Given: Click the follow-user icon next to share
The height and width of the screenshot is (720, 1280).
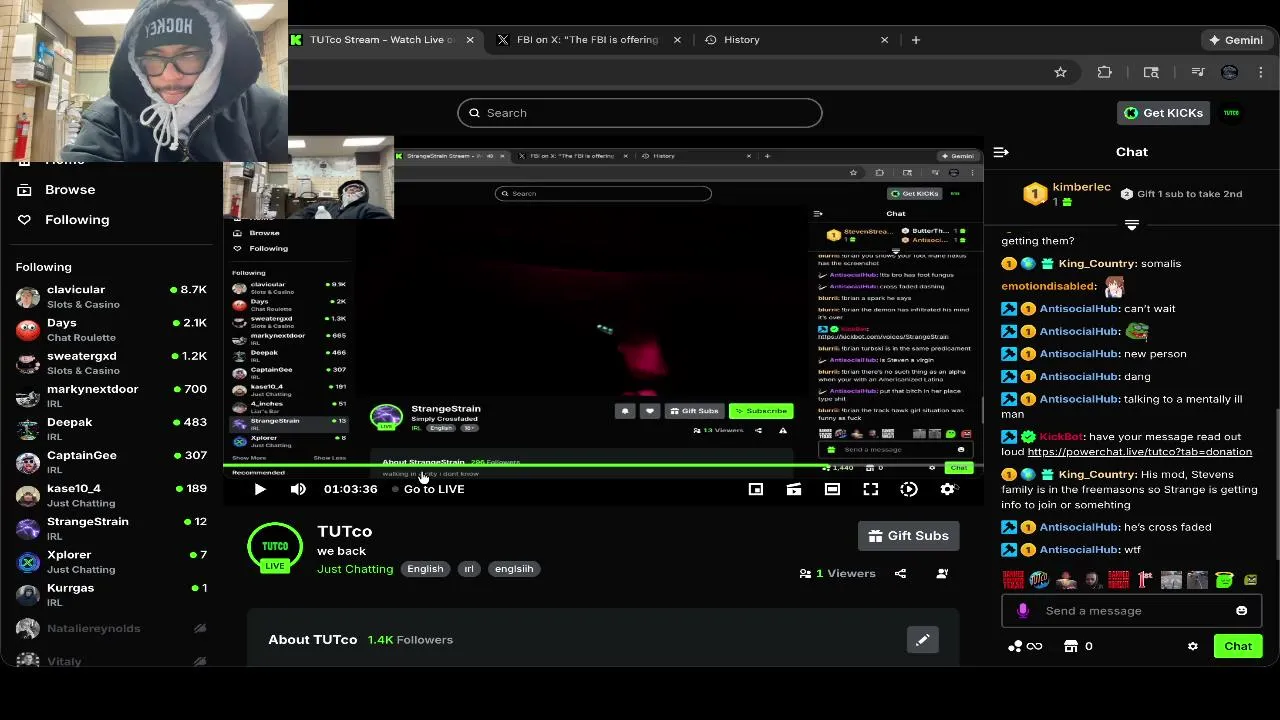Looking at the screenshot, I should (942, 573).
